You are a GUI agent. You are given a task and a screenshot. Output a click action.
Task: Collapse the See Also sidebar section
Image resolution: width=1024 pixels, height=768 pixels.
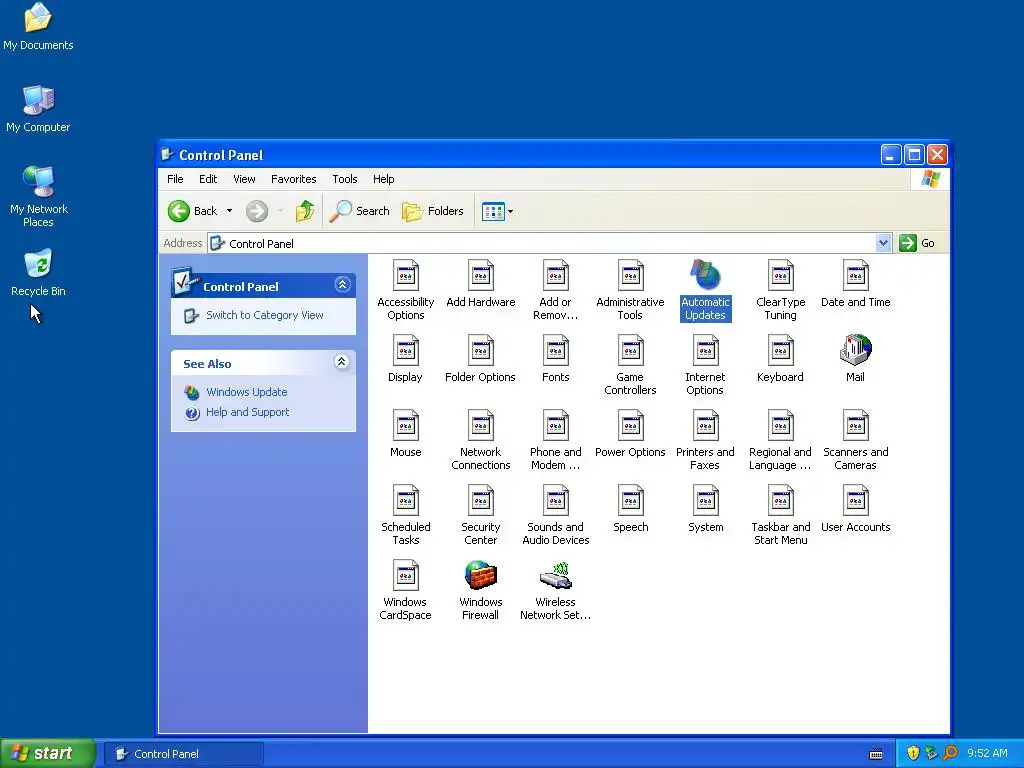tap(342, 362)
